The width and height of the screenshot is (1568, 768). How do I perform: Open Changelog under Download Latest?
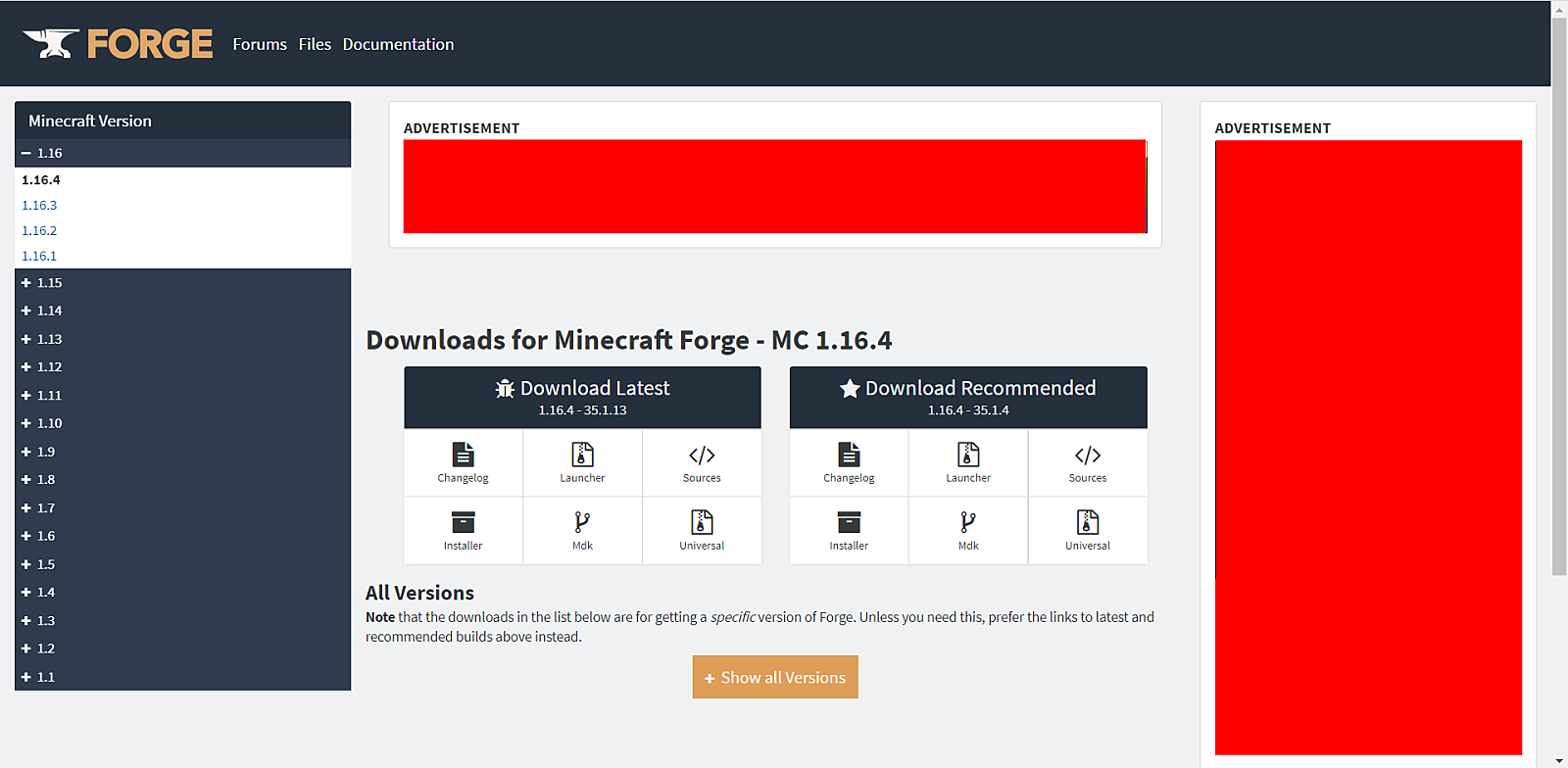click(x=464, y=462)
